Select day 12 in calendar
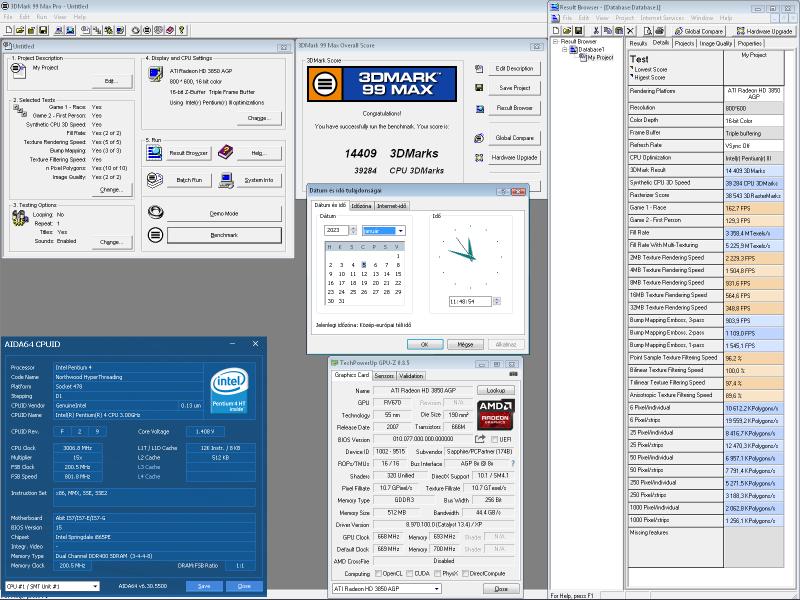This screenshot has width=800, height=600. click(x=364, y=274)
